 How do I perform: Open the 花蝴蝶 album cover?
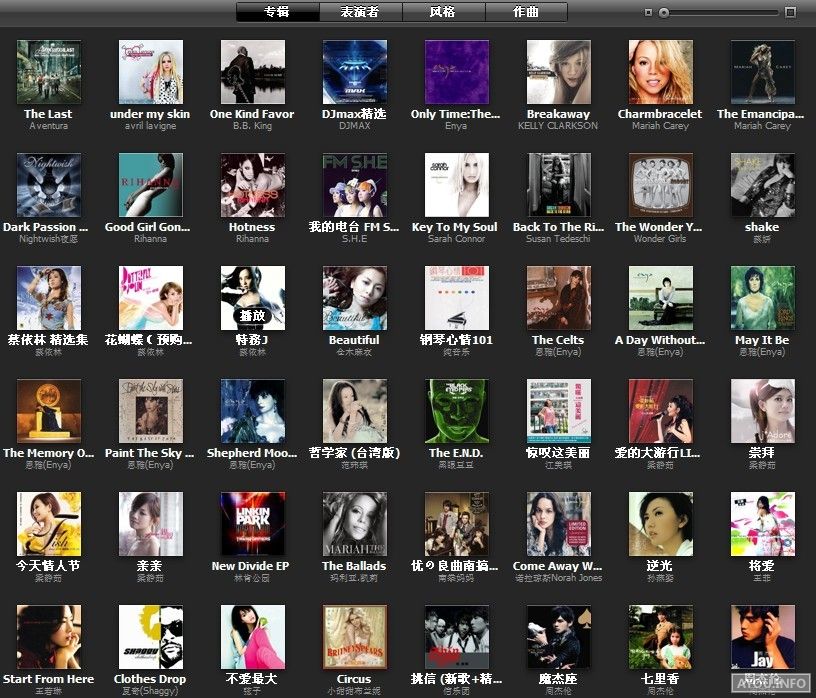coord(151,298)
